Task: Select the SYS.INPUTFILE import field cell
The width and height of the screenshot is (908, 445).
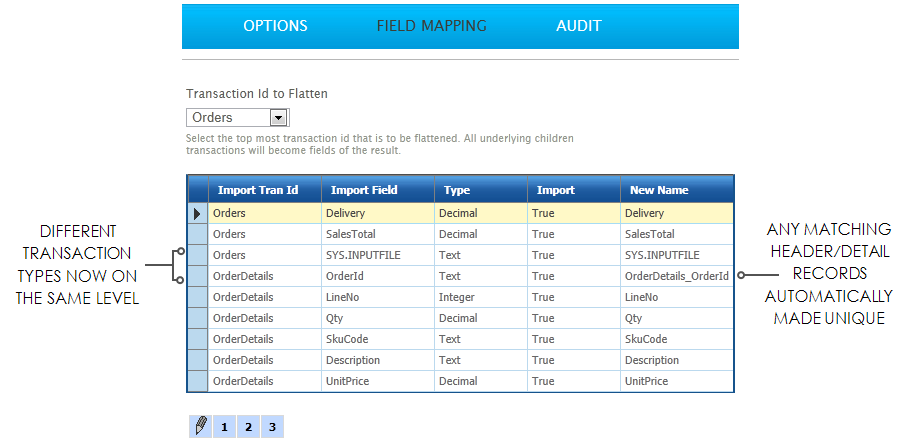Action: point(377,255)
